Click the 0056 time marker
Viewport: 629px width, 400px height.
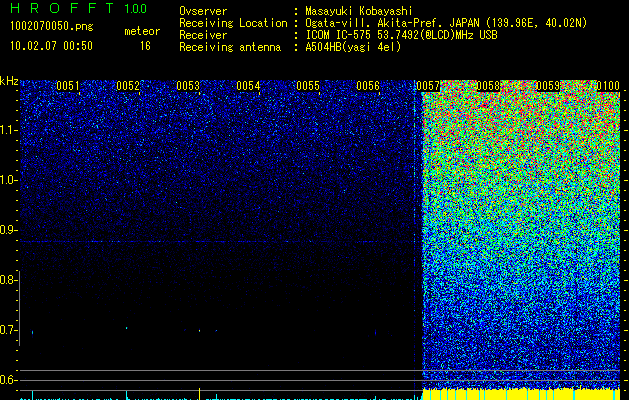368,86
